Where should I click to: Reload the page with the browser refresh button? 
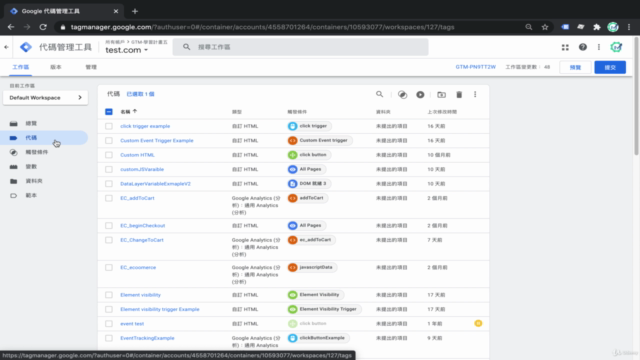point(43,27)
